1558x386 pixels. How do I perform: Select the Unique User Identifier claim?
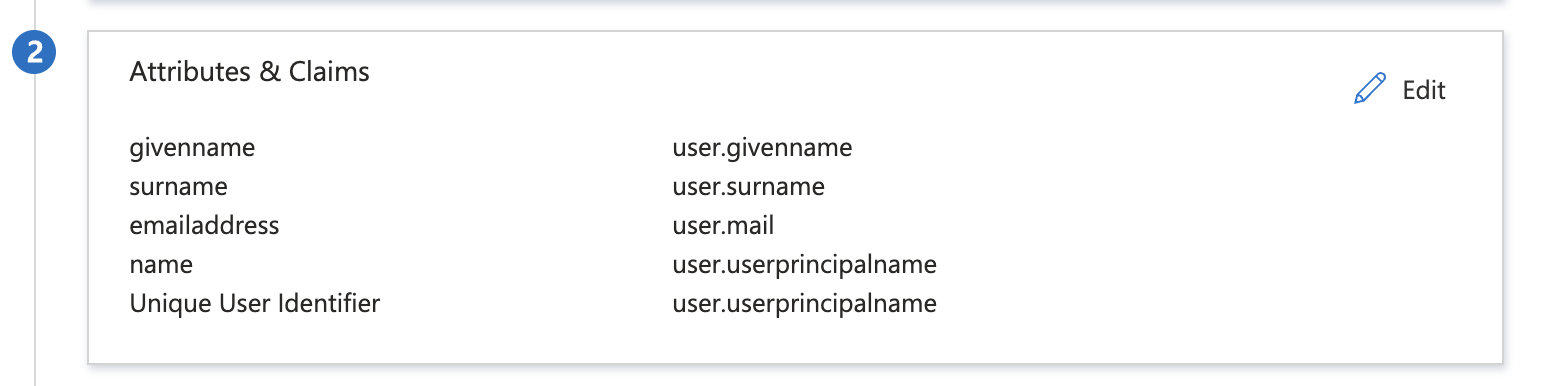[x=255, y=303]
